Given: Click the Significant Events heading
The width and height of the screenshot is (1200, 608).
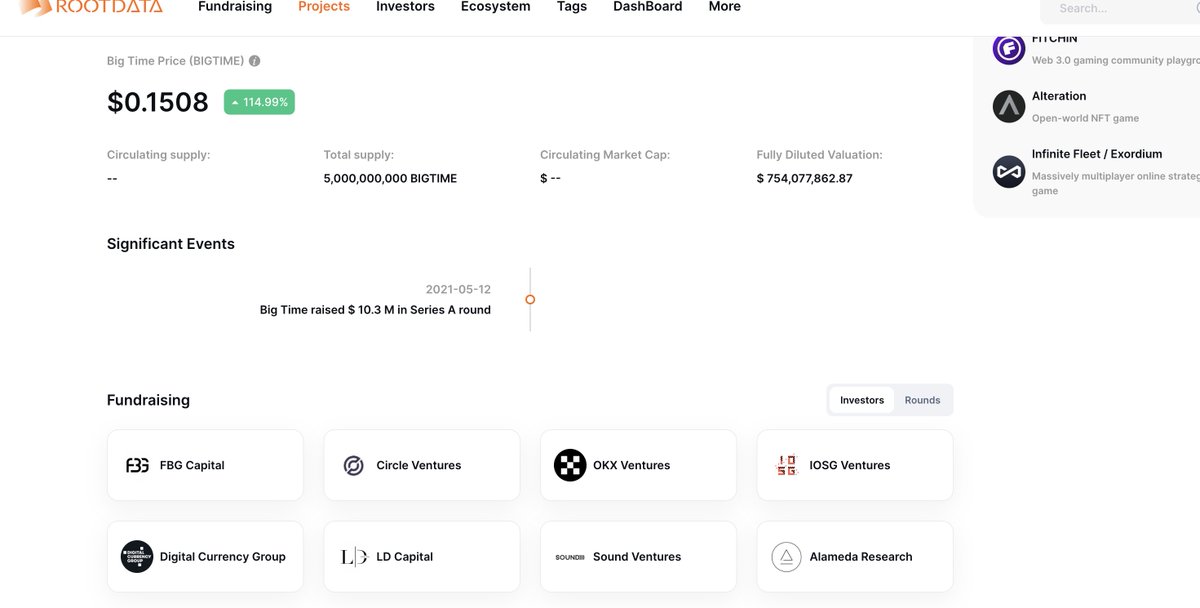Looking at the screenshot, I should click(x=171, y=244).
